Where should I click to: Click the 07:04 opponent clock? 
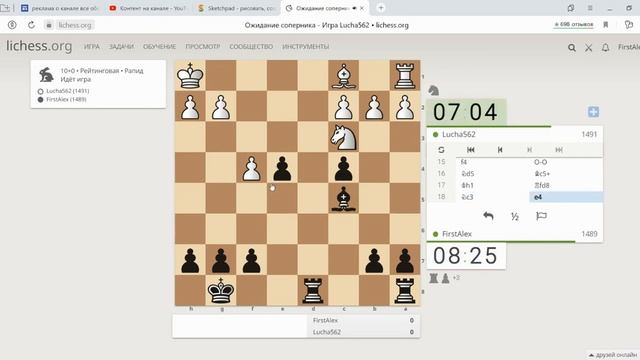pyautogui.click(x=466, y=112)
